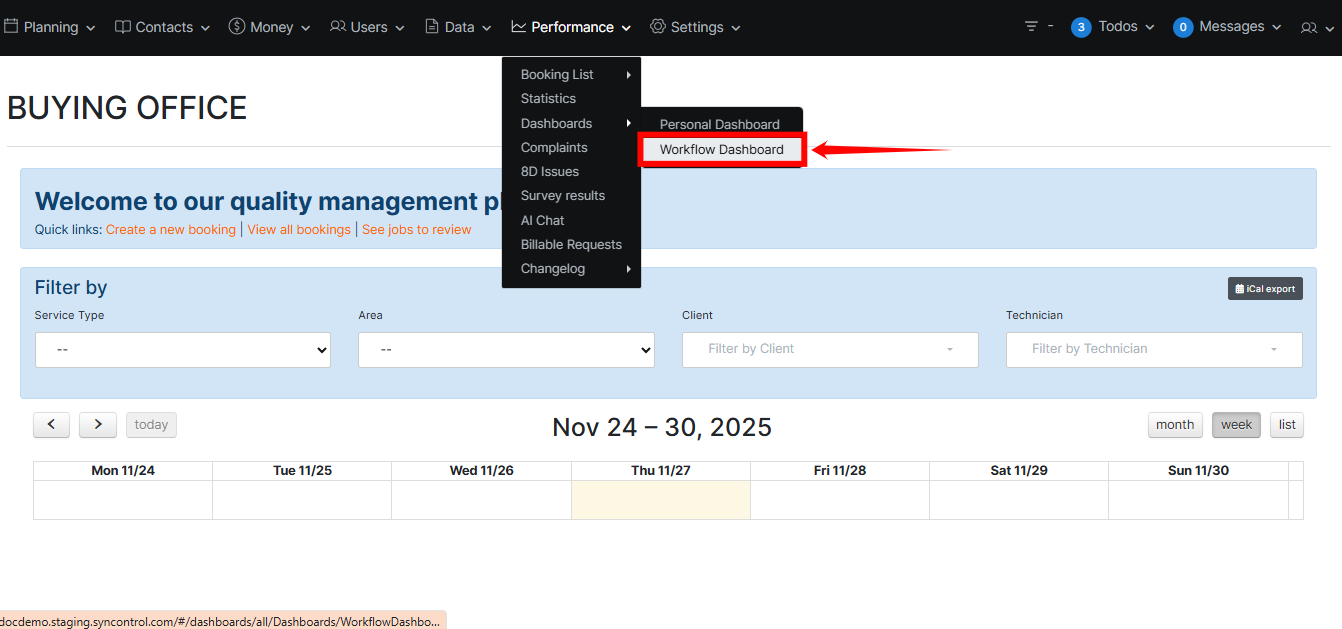The width and height of the screenshot is (1342, 629).
Task: Switch calendar to list view
Action: [x=1287, y=425]
